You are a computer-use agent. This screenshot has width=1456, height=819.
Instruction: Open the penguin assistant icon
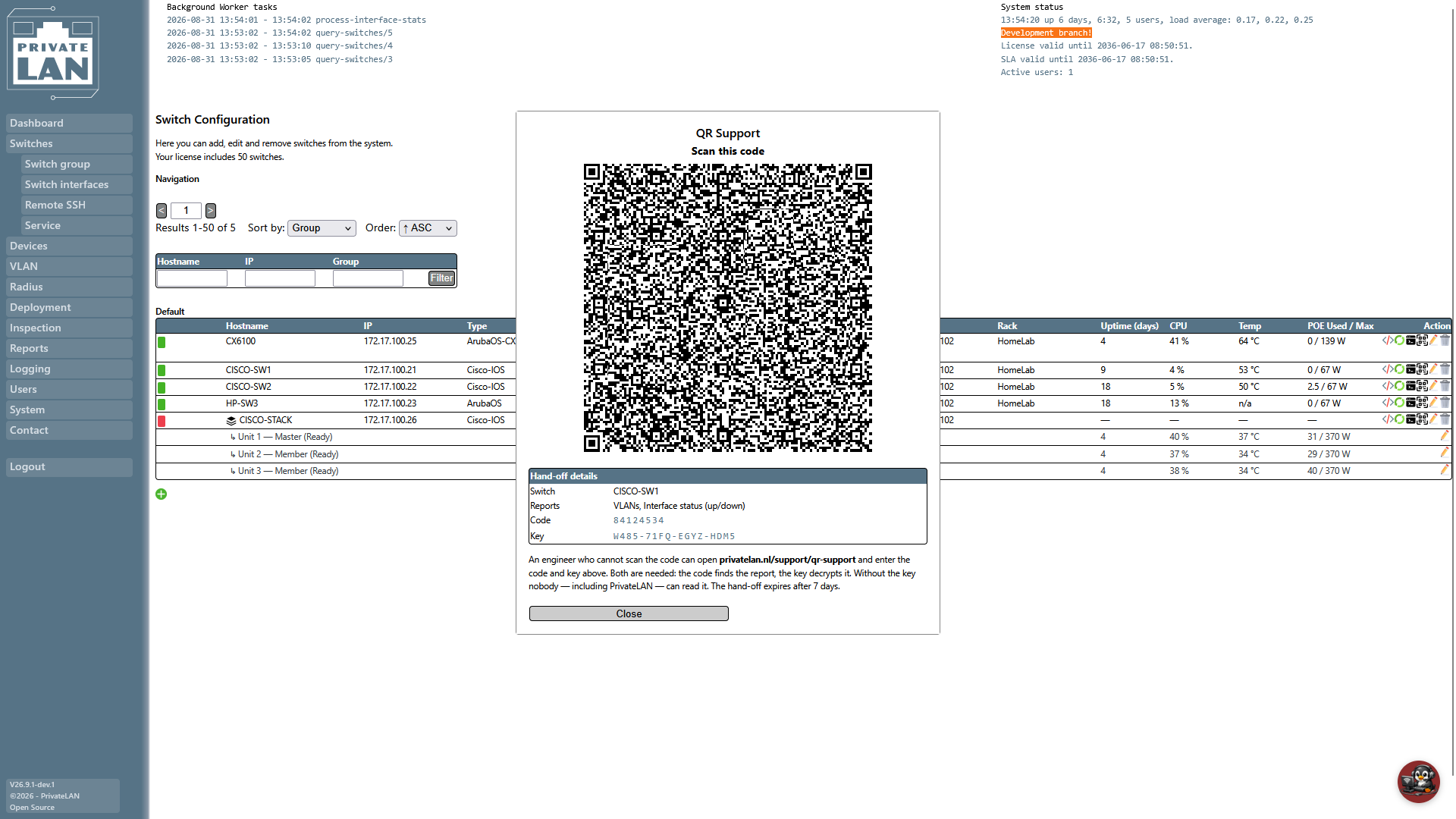(1418, 781)
